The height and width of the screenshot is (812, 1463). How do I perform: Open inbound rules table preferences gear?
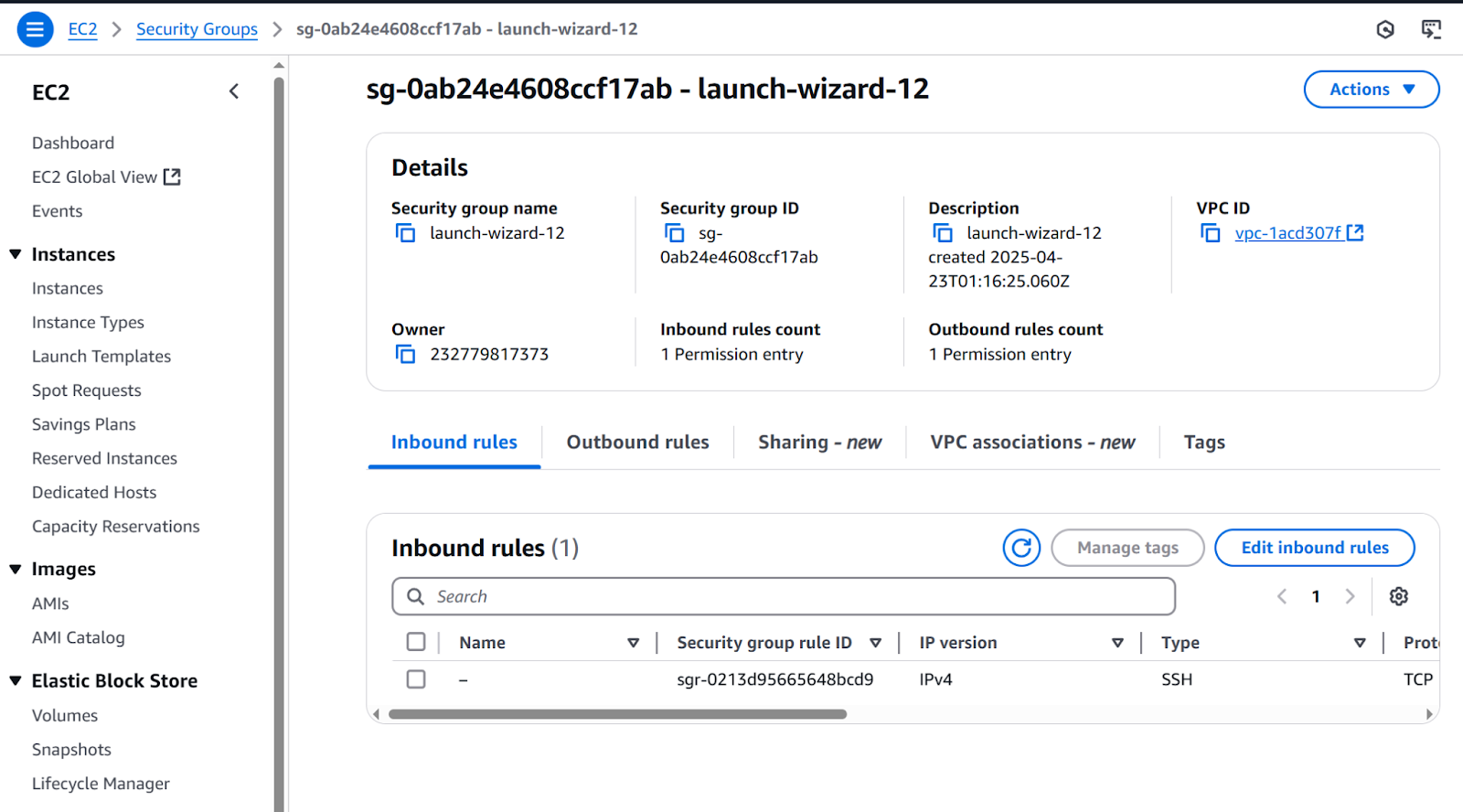tap(1399, 596)
